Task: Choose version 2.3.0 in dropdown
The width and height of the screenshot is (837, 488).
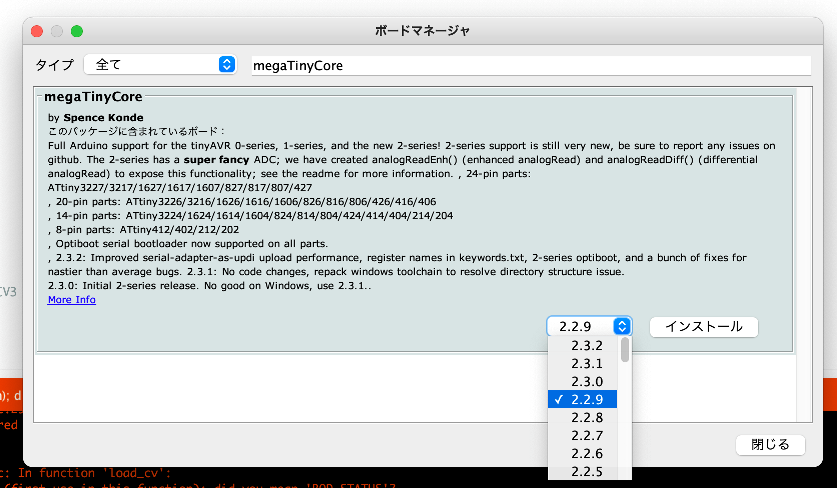Action: pos(586,382)
